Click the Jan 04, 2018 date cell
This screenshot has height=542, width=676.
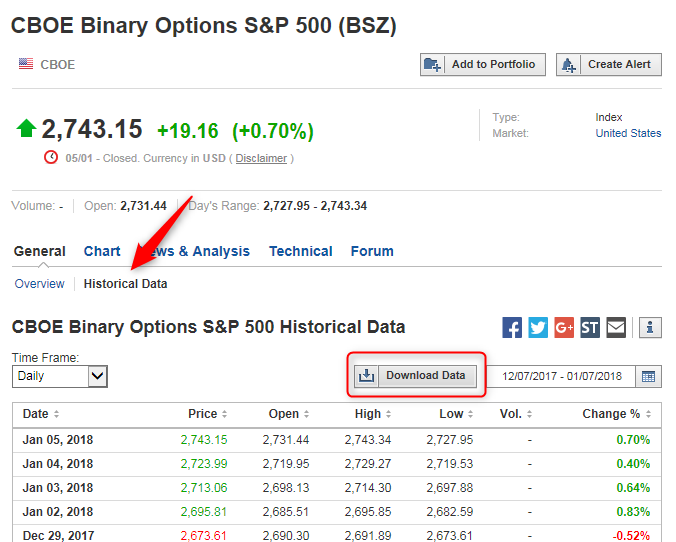[58, 464]
